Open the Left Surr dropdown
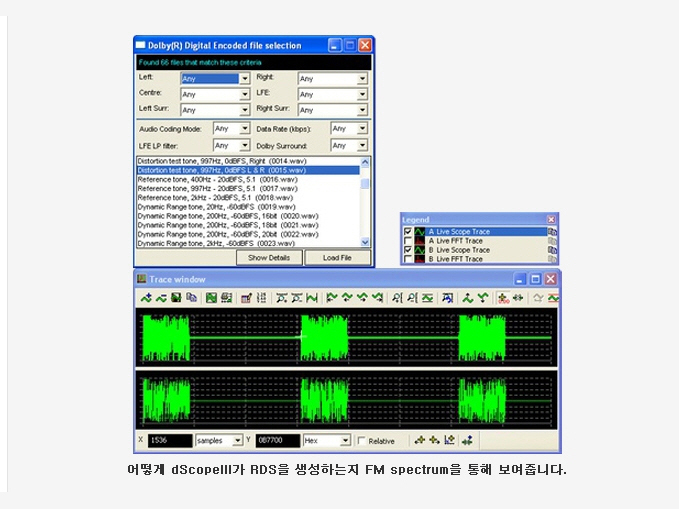679x509 pixels. point(245,110)
